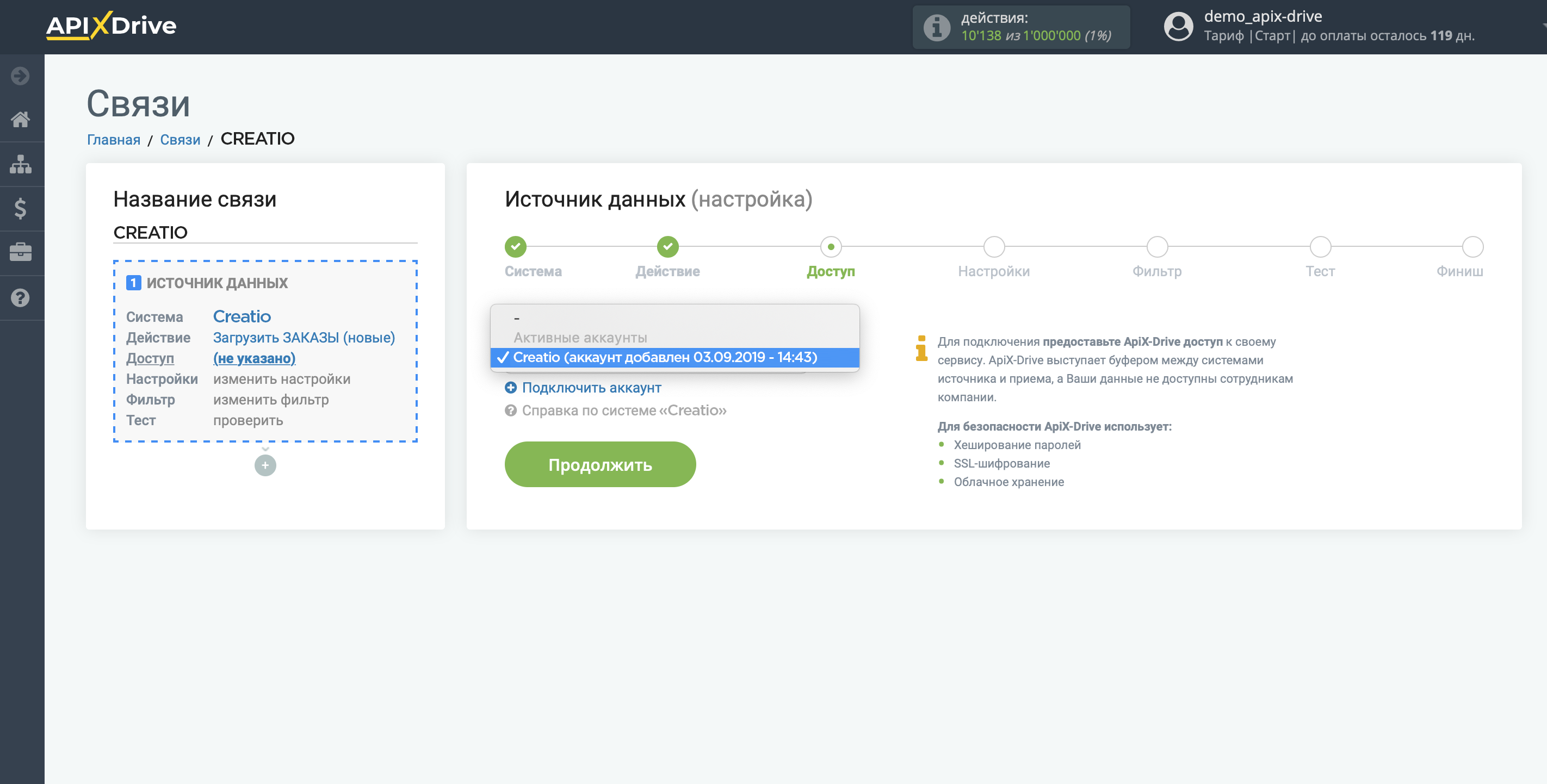Open the billing dollar icon
Viewport: 1547px width, 784px height.
(x=21, y=208)
